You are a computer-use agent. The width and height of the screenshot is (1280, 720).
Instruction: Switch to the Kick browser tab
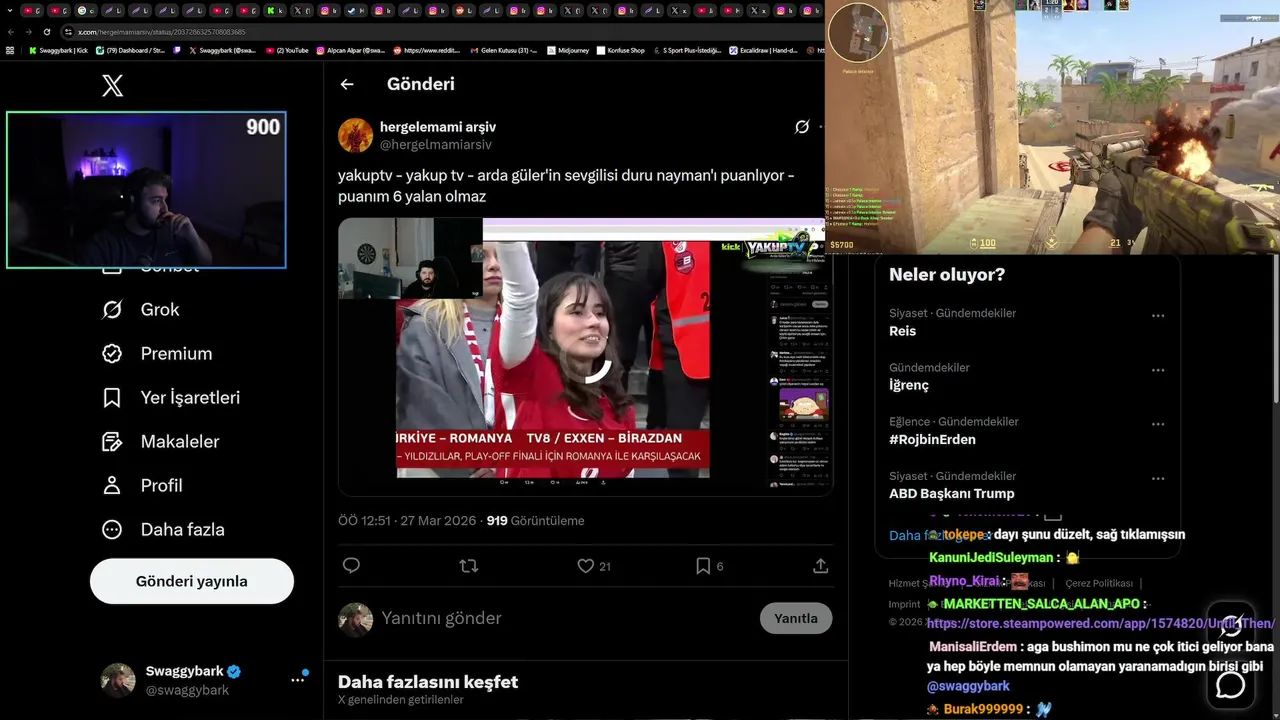[275, 11]
